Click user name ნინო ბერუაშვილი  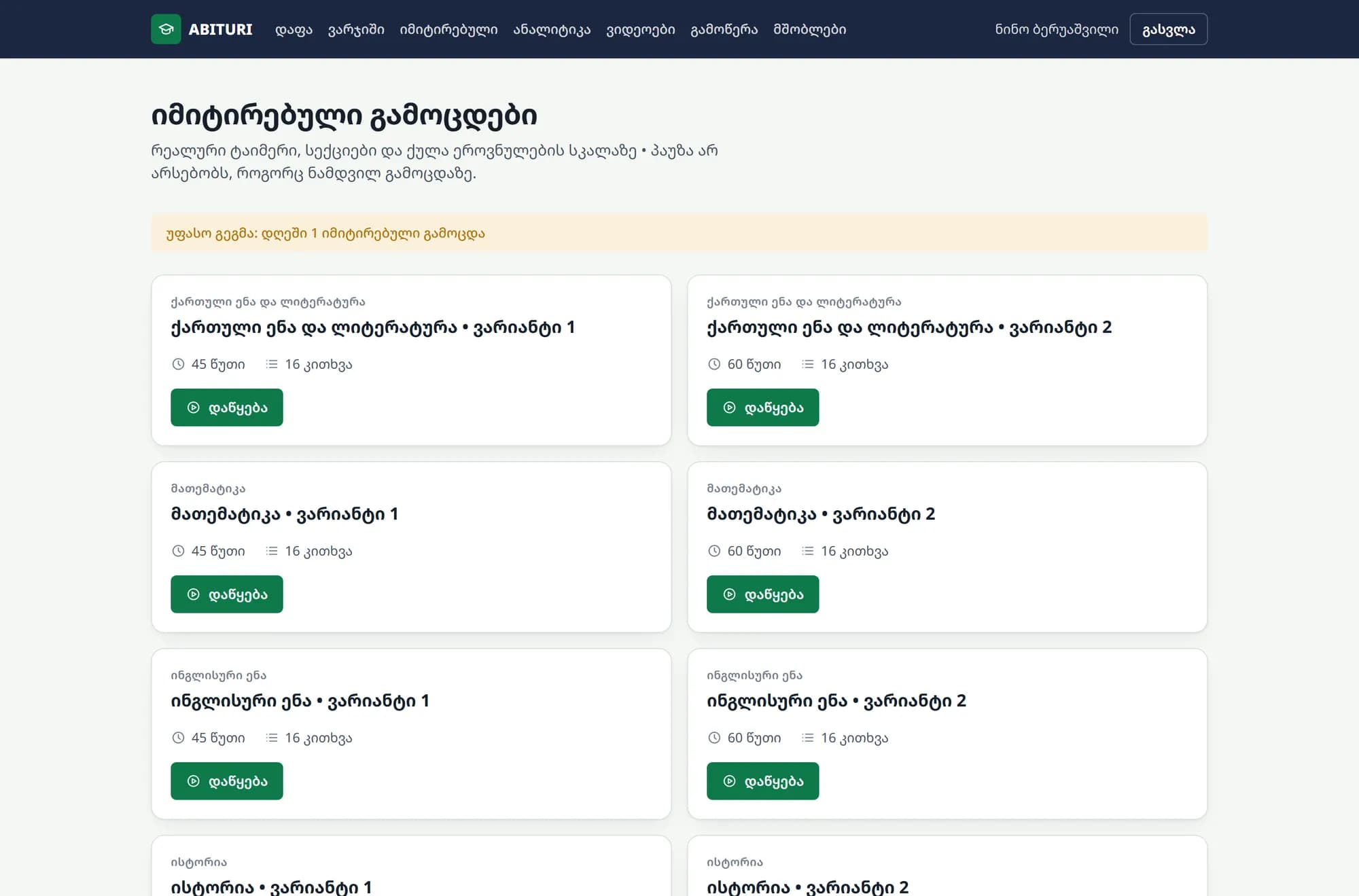(x=1057, y=29)
